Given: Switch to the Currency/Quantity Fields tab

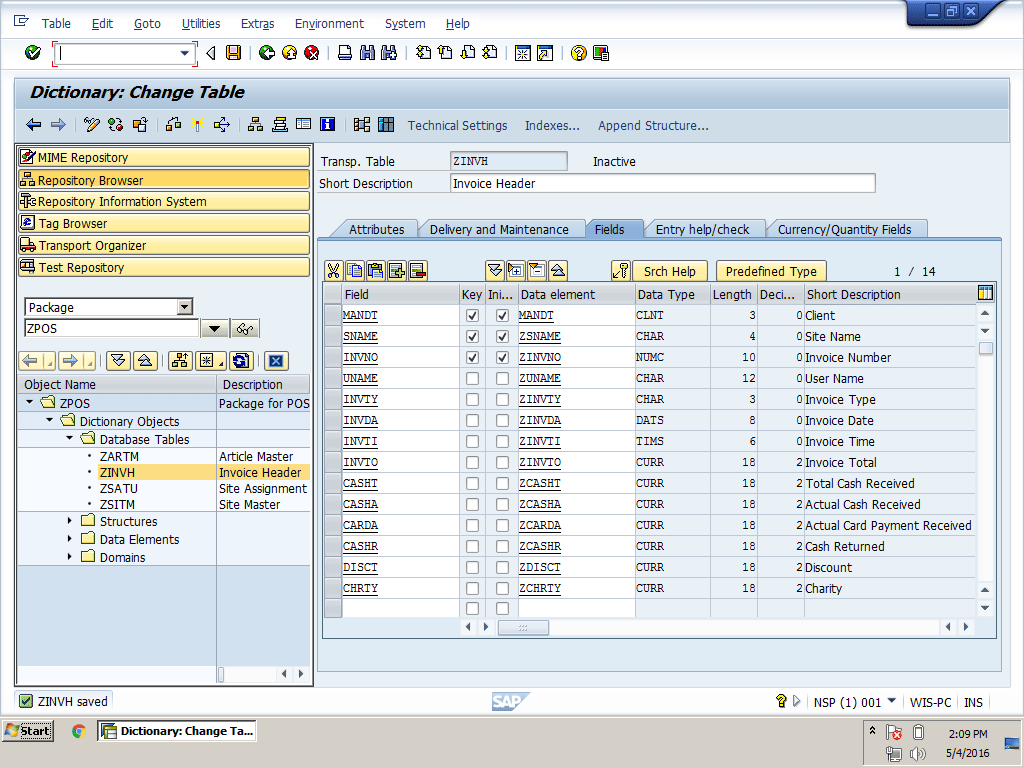Looking at the screenshot, I should 844,229.
